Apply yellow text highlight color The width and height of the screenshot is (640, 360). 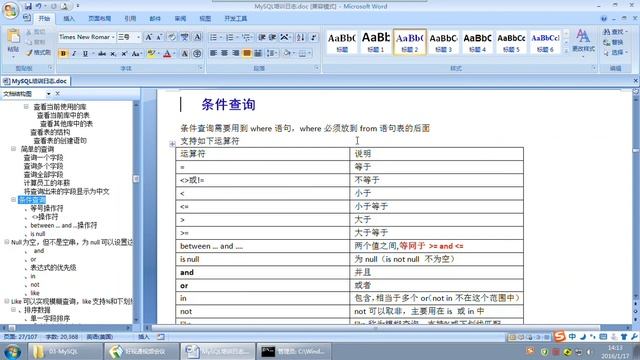pos(151,53)
